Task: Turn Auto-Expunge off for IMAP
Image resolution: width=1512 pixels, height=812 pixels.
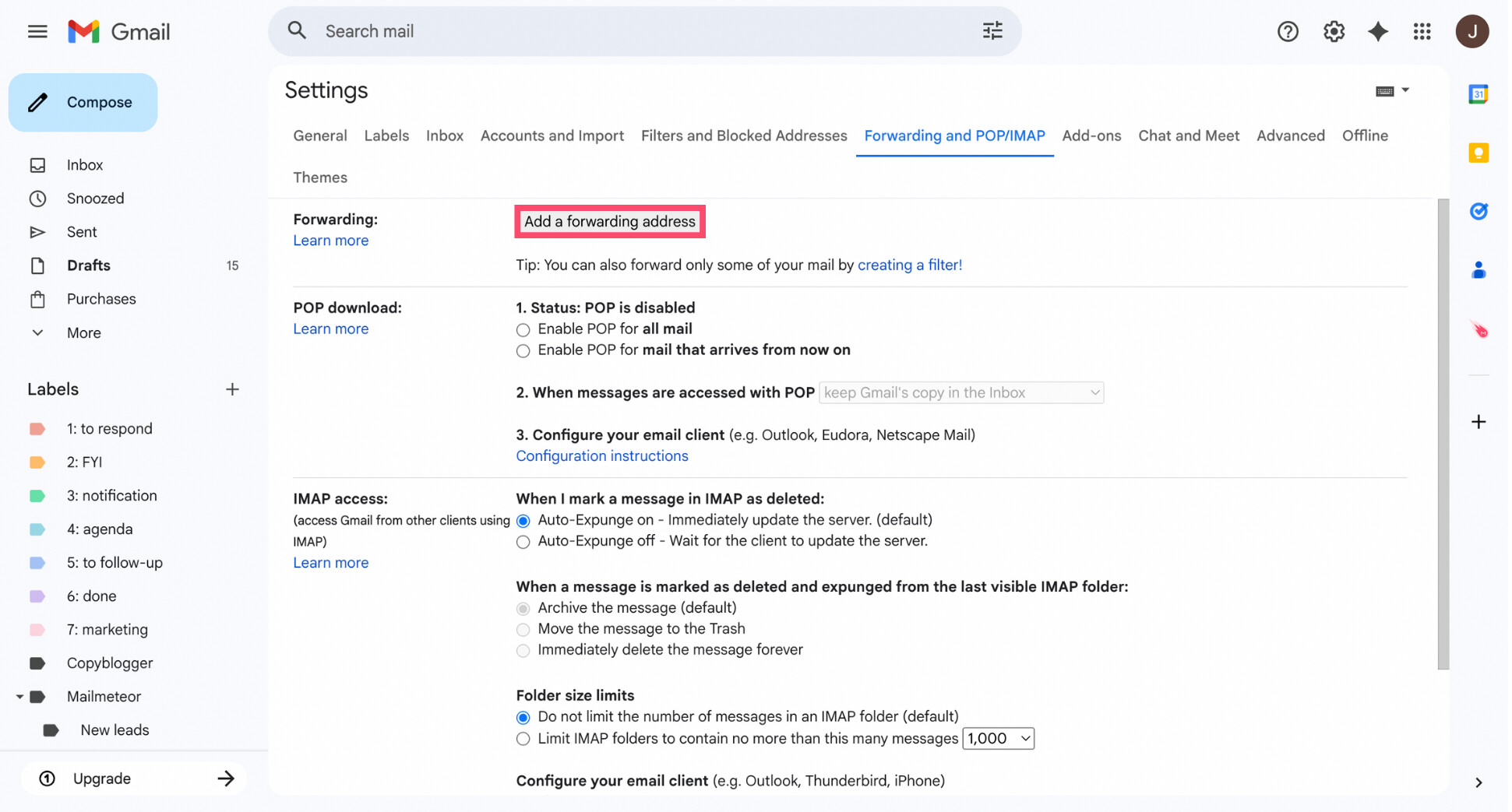Action: point(523,542)
